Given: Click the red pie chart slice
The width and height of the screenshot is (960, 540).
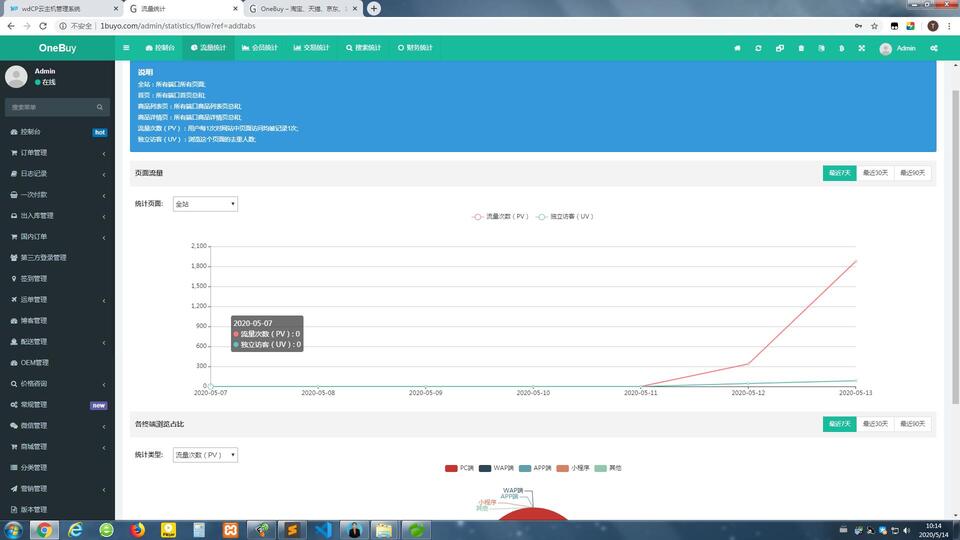Looking at the screenshot, I should coord(533,514).
